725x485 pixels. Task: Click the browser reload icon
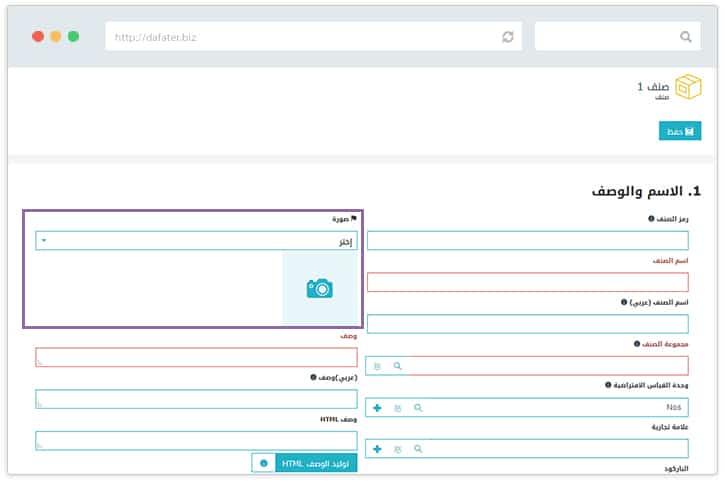tap(508, 37)
